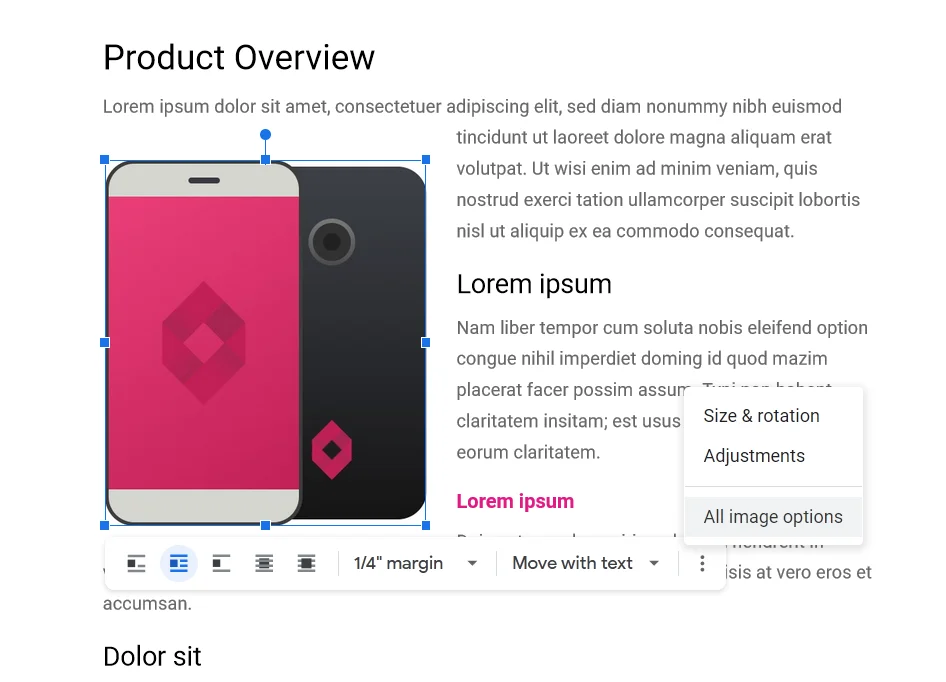Select the phone image in the document
This screenshot has height=682, width=946.
click(265, 342)
